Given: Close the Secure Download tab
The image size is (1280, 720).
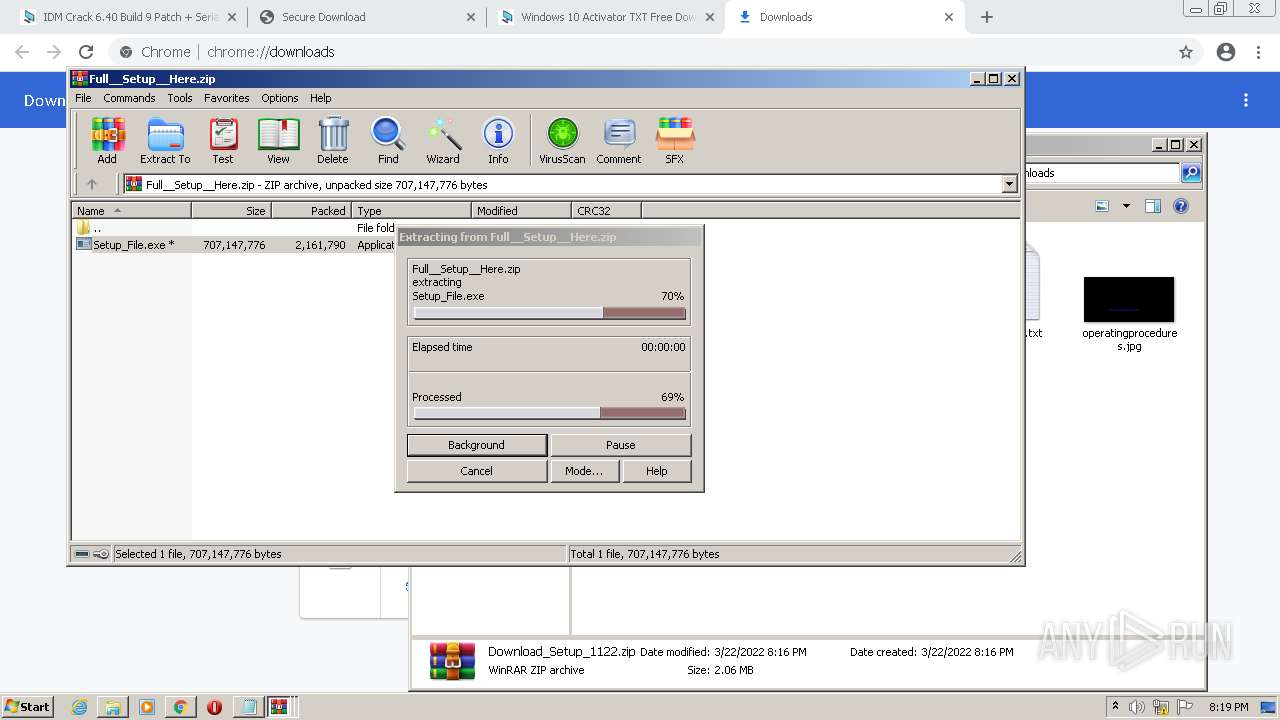Looking at the screenshot, I should coord(471,17).
